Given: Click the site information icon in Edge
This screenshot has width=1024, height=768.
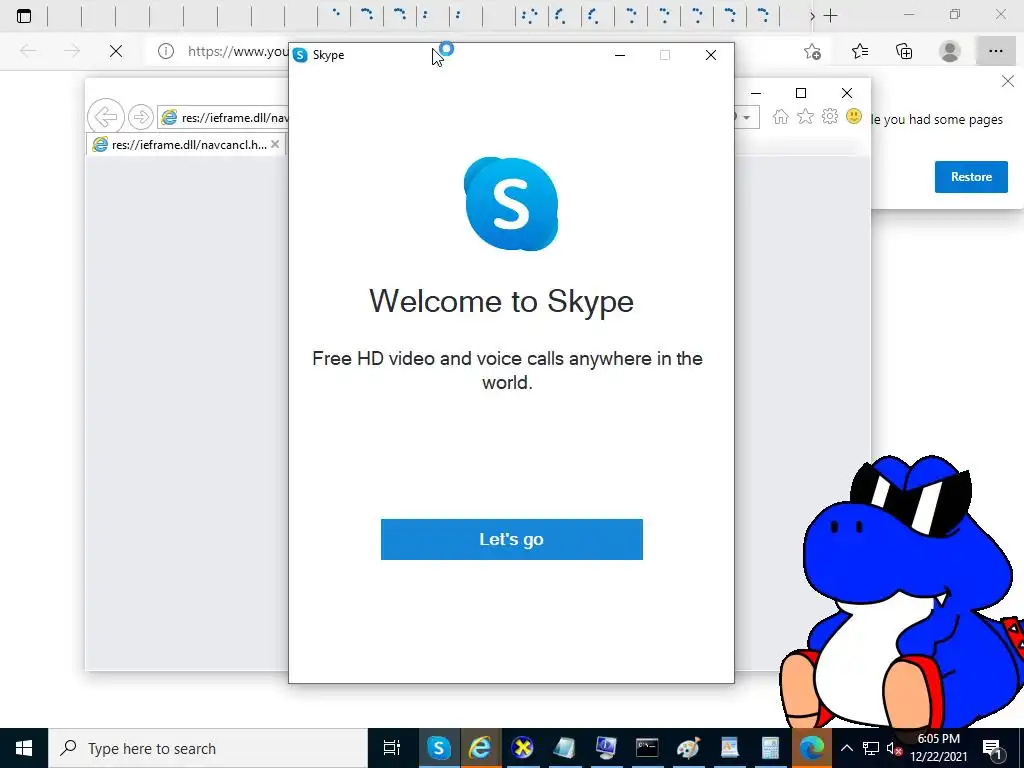Looking at the screenshot, I should pos(166,51).
